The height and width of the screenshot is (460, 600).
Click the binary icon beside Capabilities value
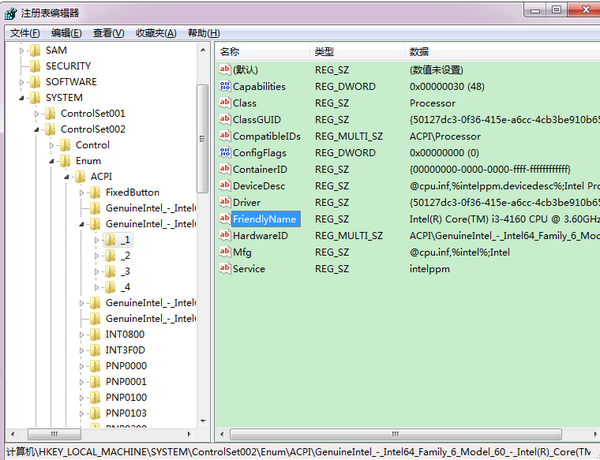tap(225, 86)
